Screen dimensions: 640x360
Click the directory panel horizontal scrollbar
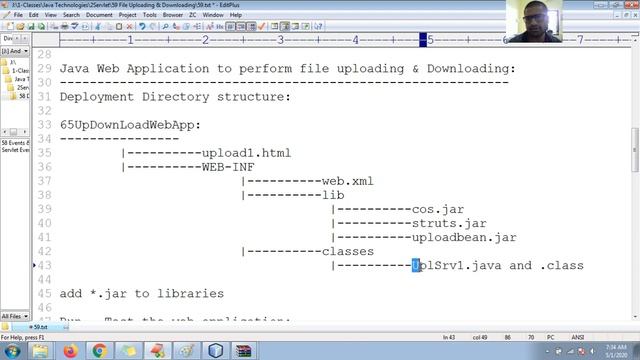click(x=15, y=132)
